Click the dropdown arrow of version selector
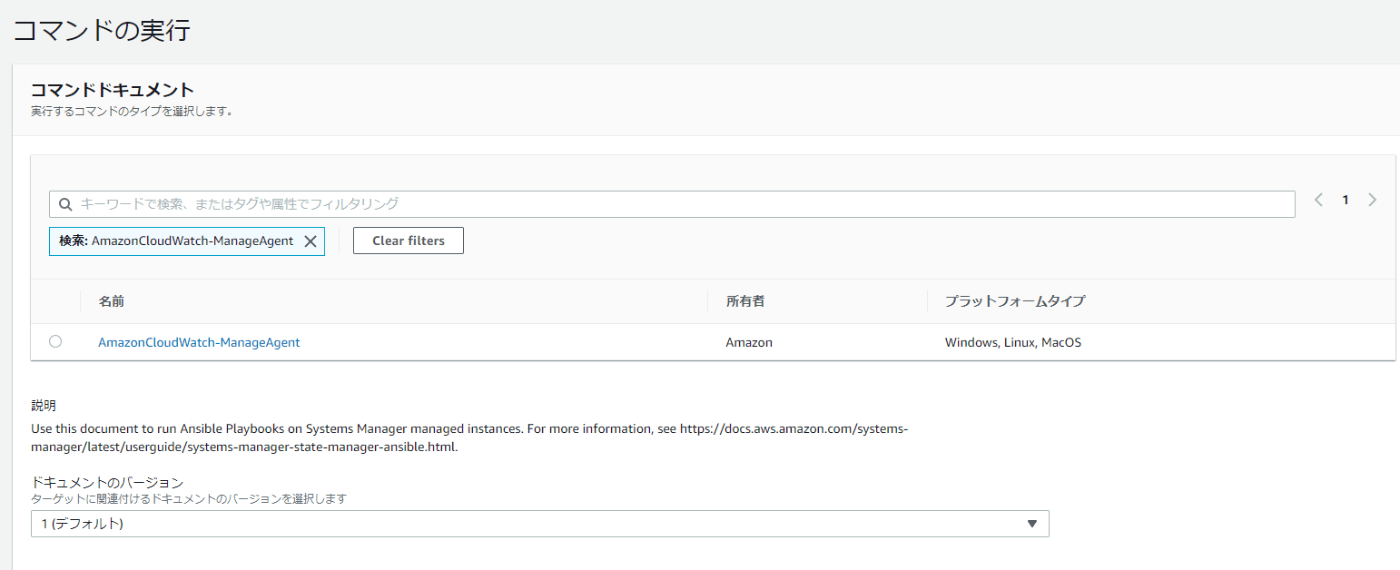This screenshot has width=1400, height=570. click(x=1033, y=524)
